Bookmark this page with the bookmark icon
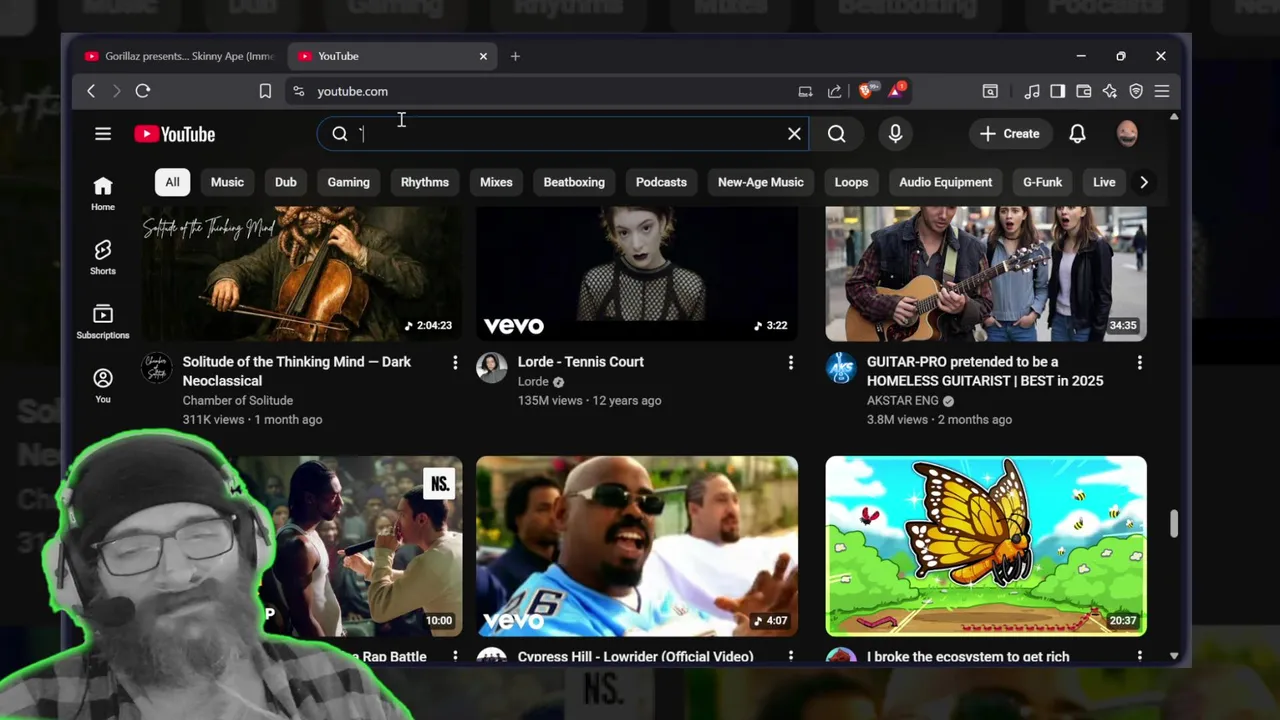 (x=265, y=91)
